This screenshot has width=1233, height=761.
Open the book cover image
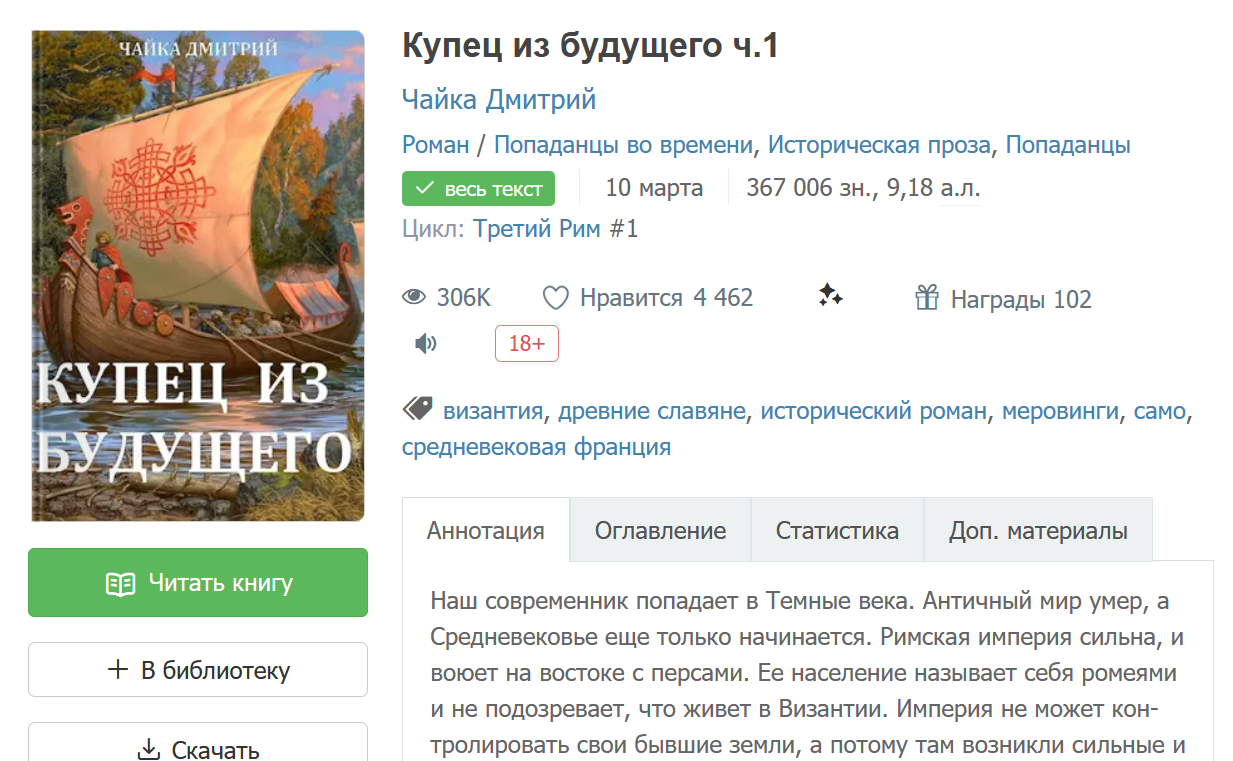click(x=198, y=276)
